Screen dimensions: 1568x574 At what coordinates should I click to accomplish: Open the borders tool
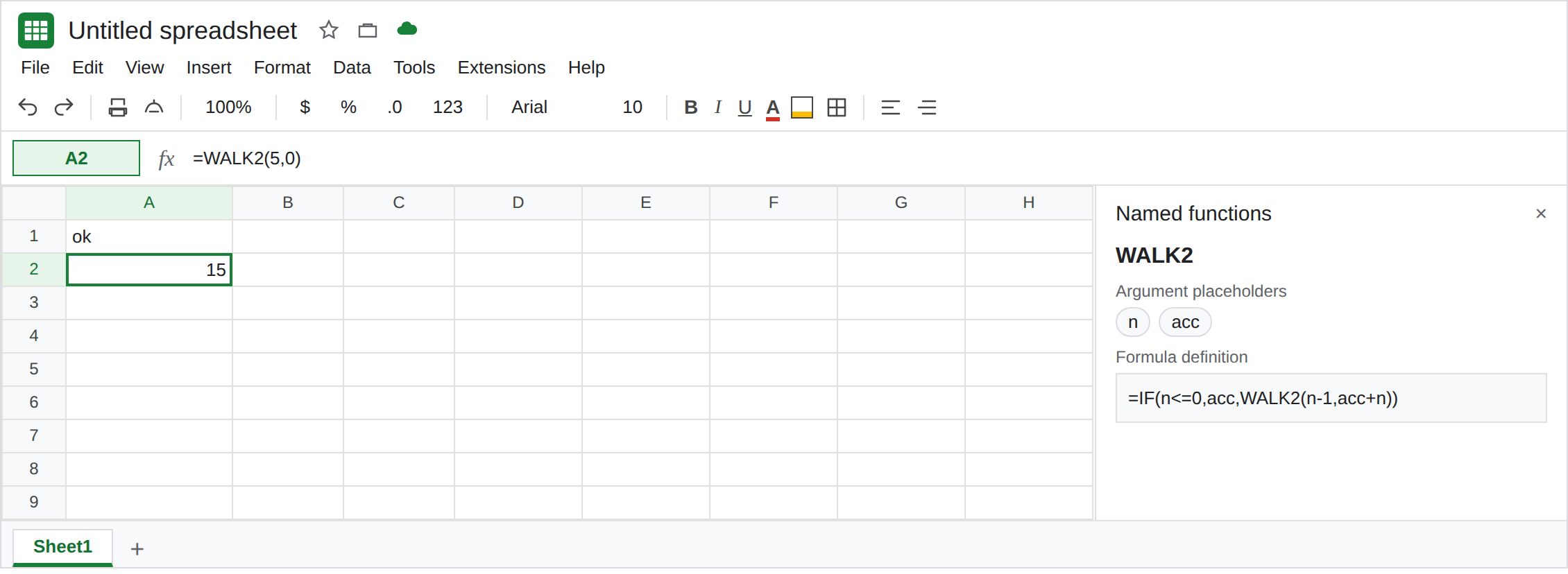point(837,107)
